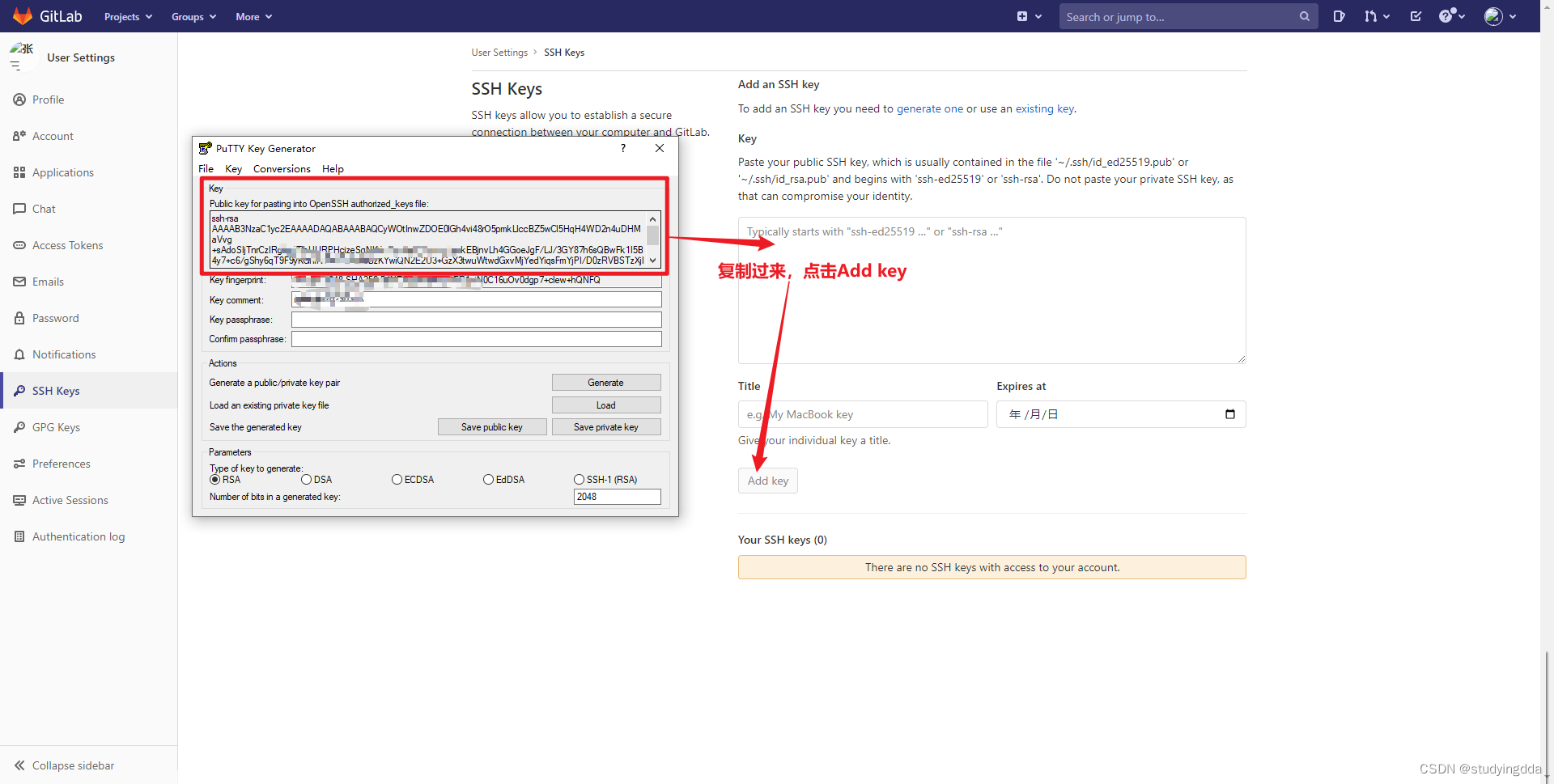Click Save public key button
The height and width of the screenshot is (784, 1554).
(x=492, y=427)
